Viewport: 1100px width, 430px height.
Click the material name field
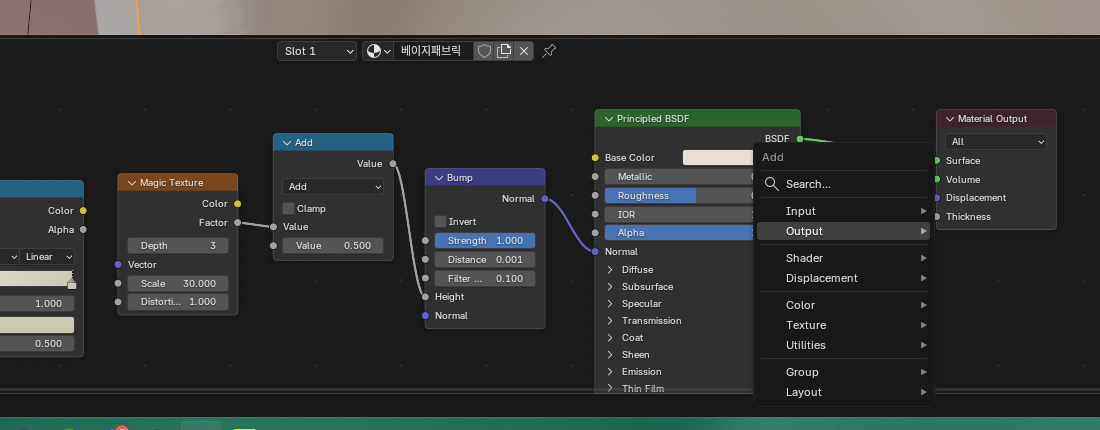tap(432, 51)
